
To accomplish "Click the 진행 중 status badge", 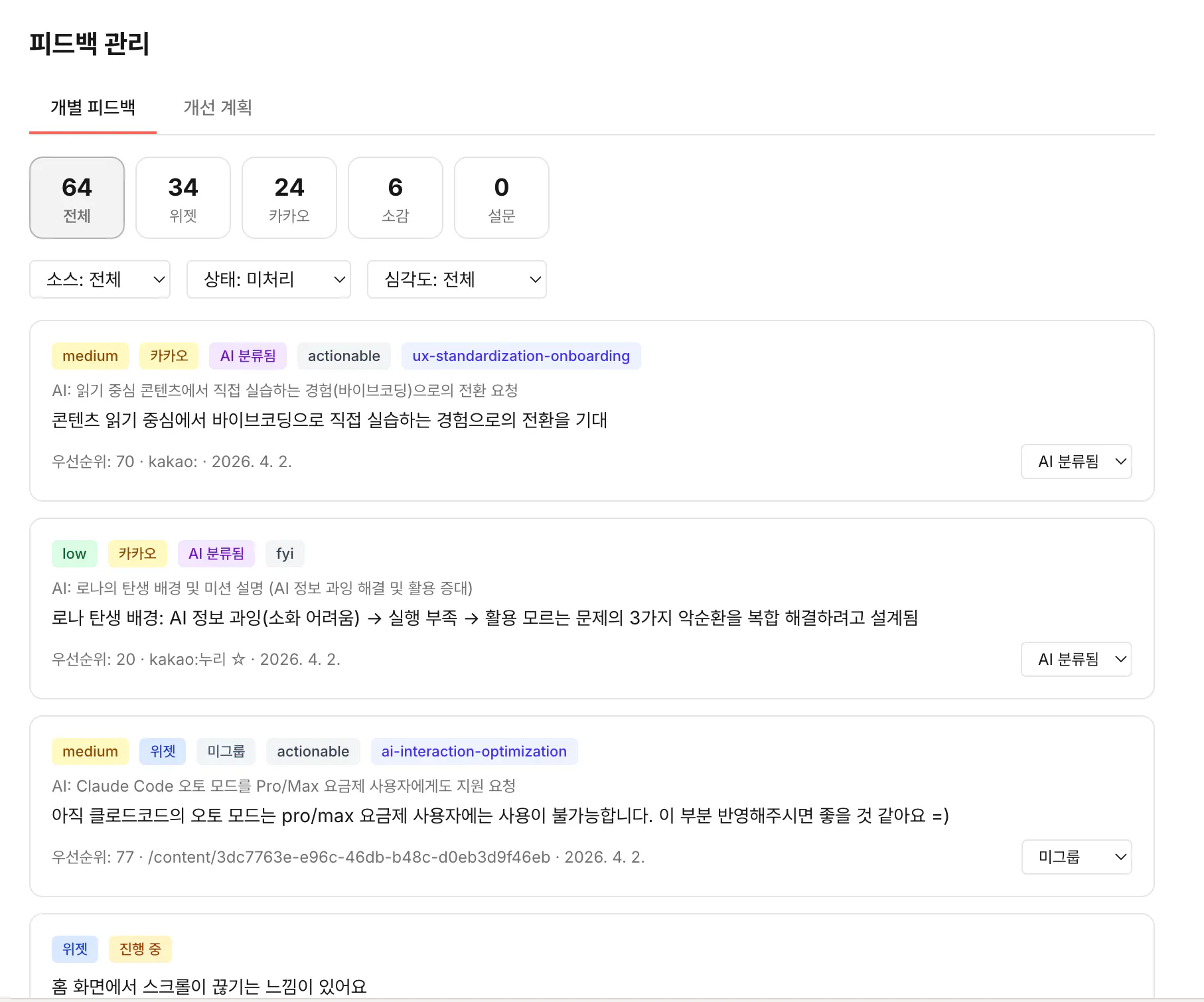I will click(140, 949).
